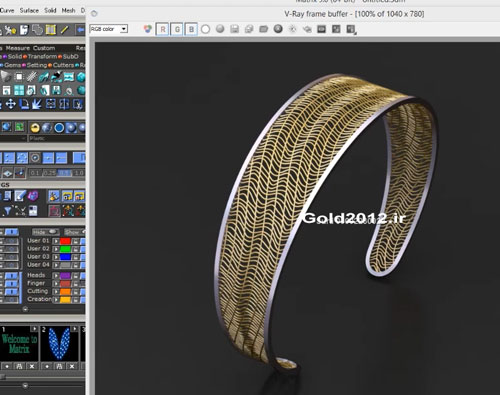
Task: Expand arrow on thumbnail 1
Action: tap(34, 329)
